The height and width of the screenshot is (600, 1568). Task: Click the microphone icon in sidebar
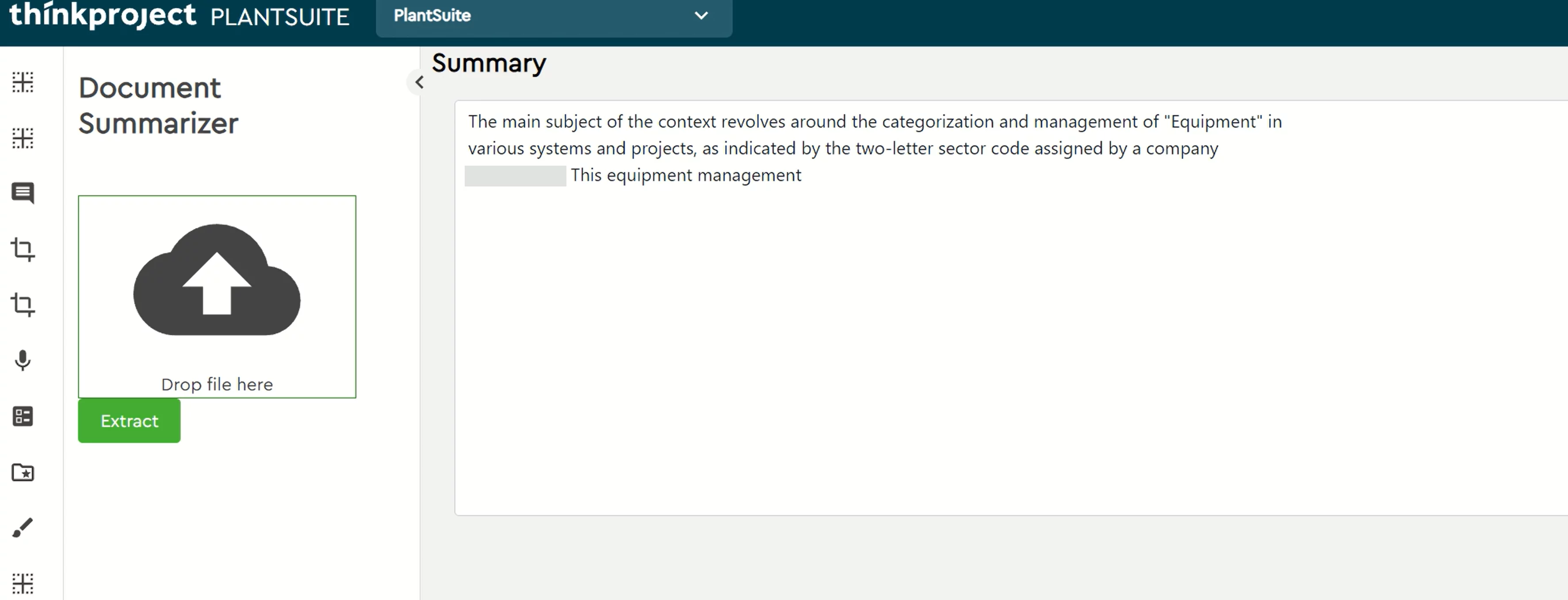pos(23,361)
